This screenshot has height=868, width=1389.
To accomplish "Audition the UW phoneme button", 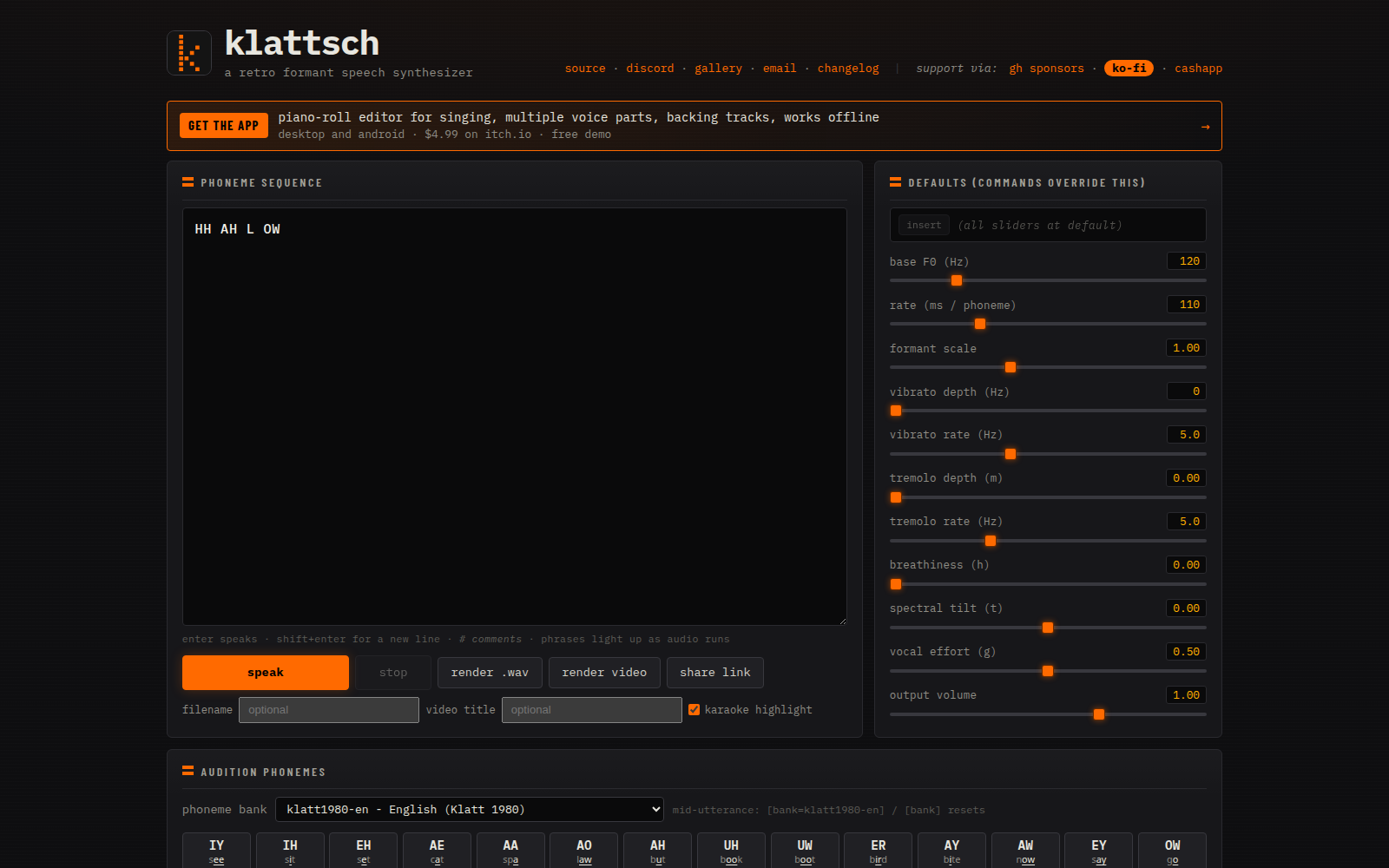I will (x=805, y=851).
